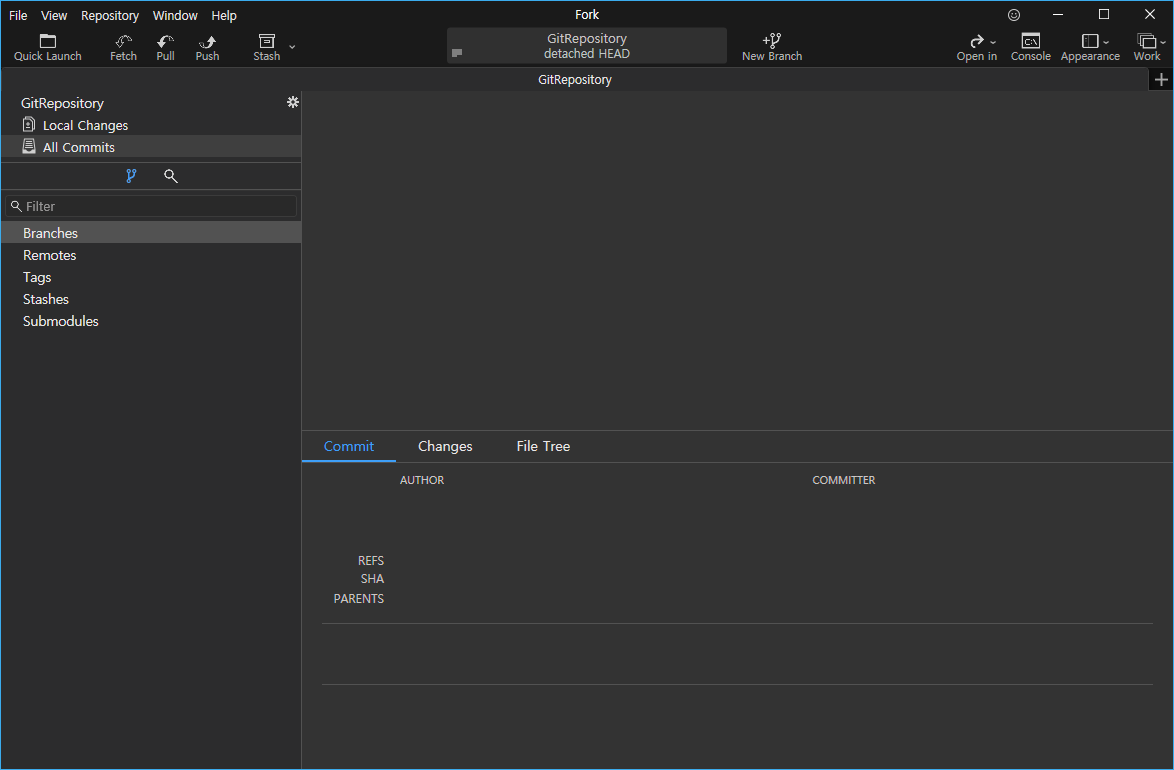Open the Help menu
1174x770 pixels.
pyautogui.click(x=224, y=15)
